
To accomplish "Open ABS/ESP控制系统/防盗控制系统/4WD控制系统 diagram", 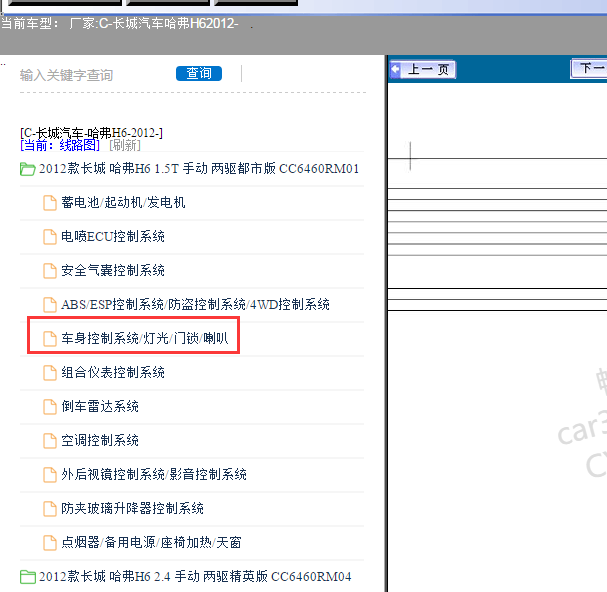I will click(195, 305).
